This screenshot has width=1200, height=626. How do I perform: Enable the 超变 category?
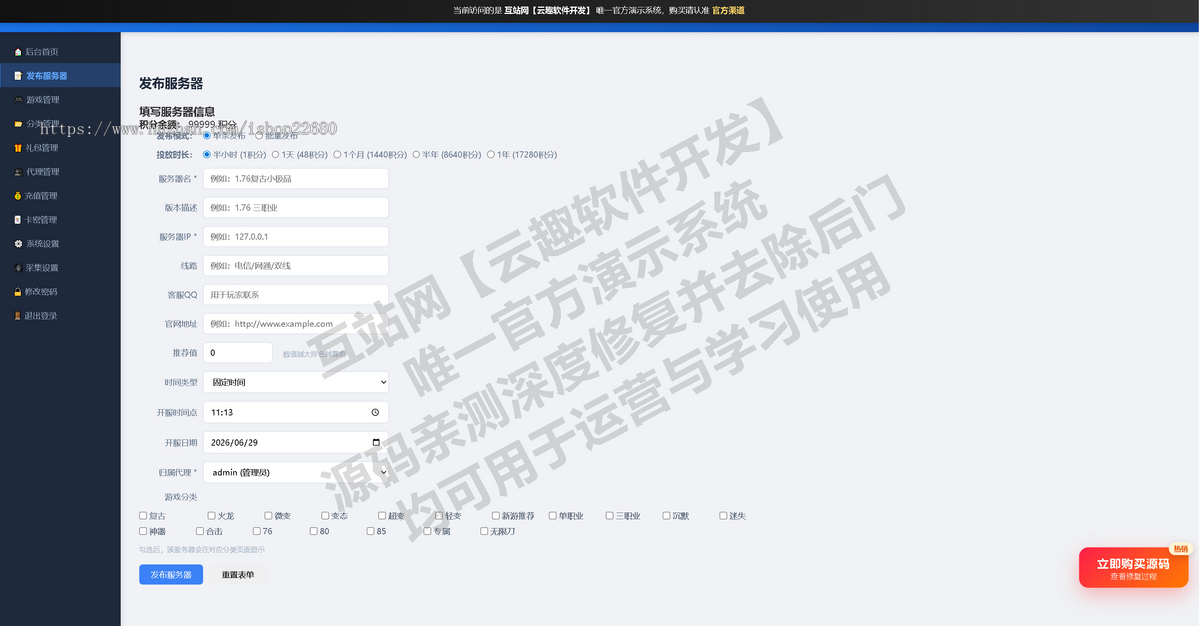383,516
